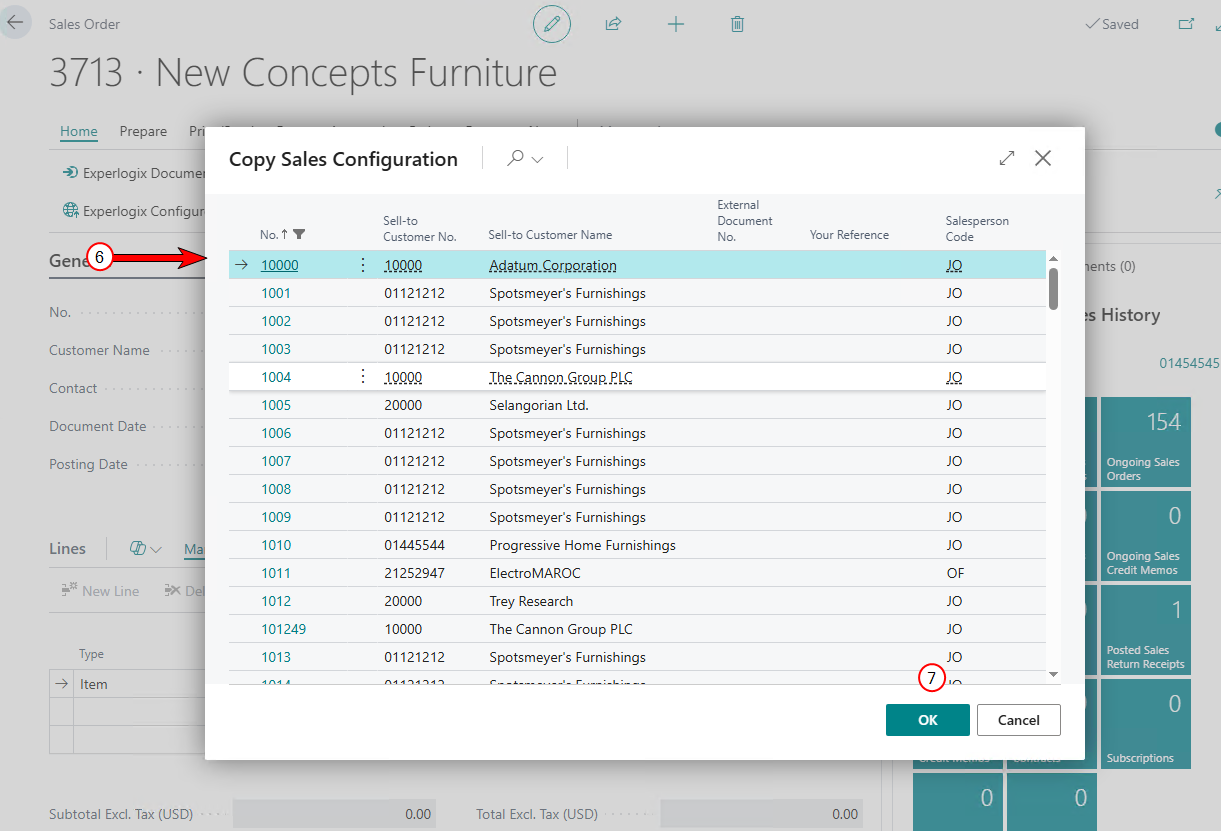1221x831 pixels.
Task: Click the plus icon to create a new order
Action: [676, 24]
